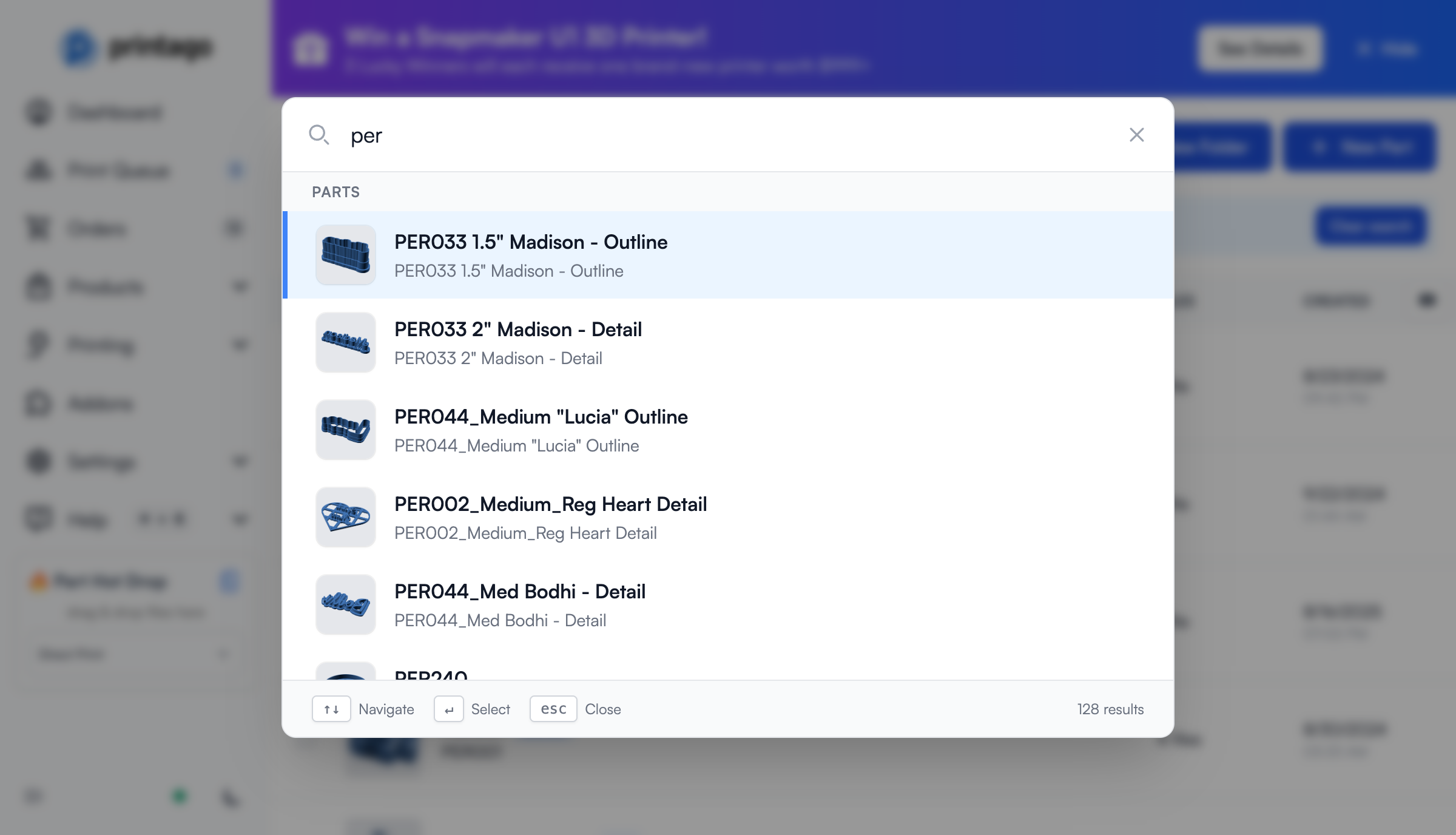Image resolution: width=1456 pixels, height=835 pixels.
Task: Expand the Settings submenu chevron
Action: (x=239, y=461)
